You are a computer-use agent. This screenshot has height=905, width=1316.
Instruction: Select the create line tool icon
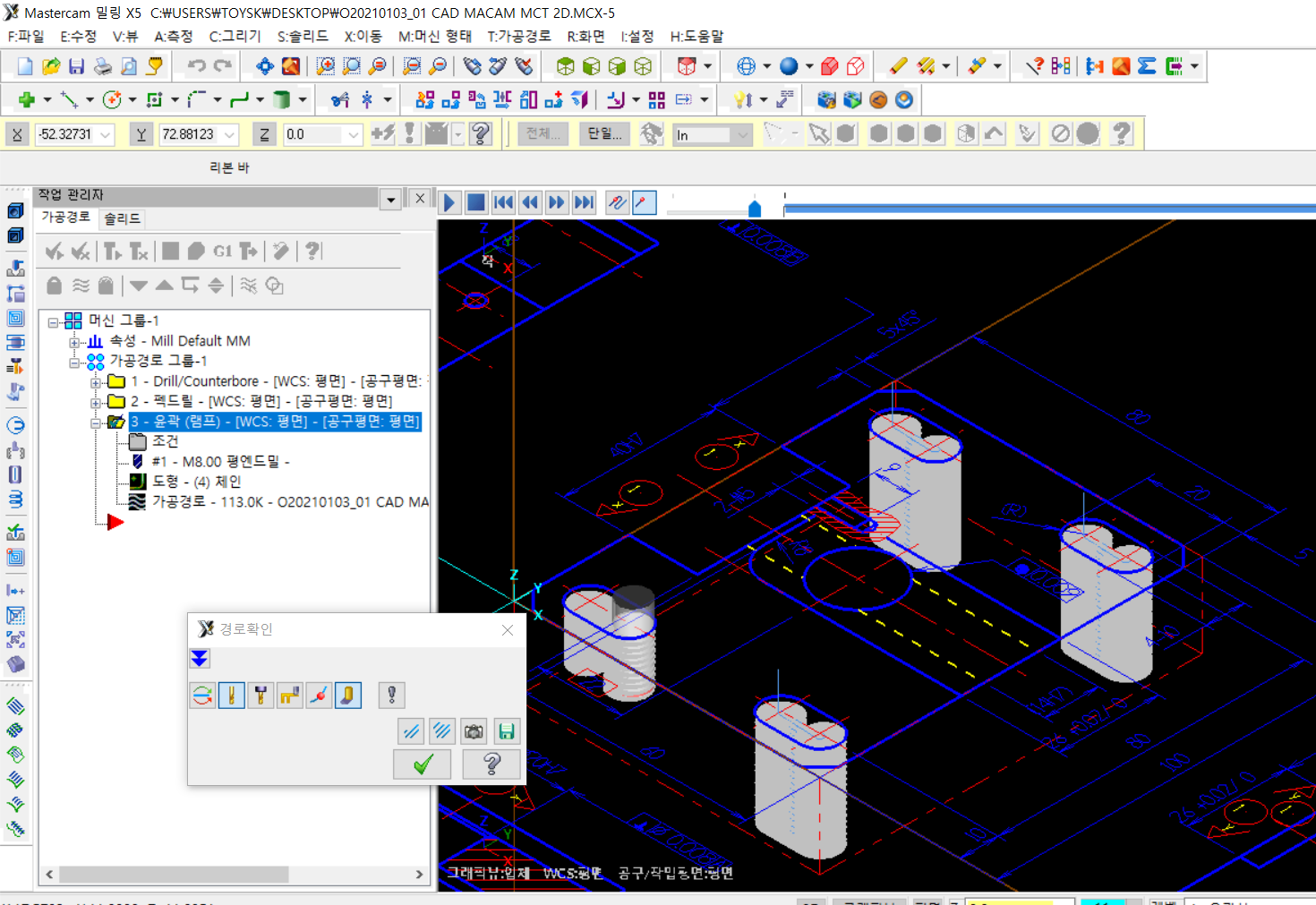(x=69, y=99)
